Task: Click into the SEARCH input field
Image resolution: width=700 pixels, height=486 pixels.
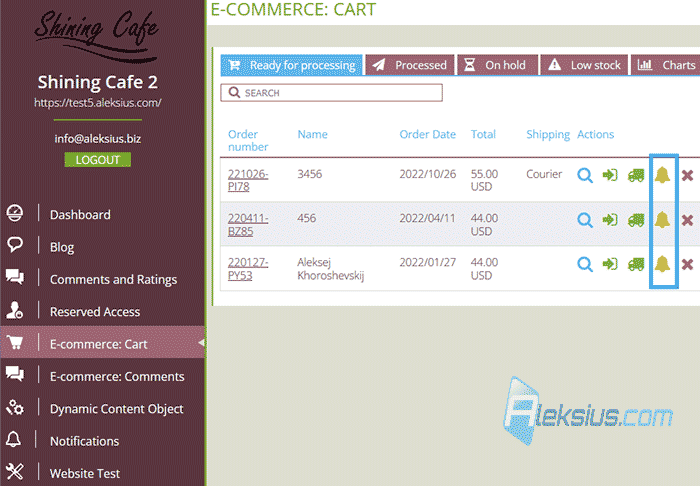Action: 331,92
